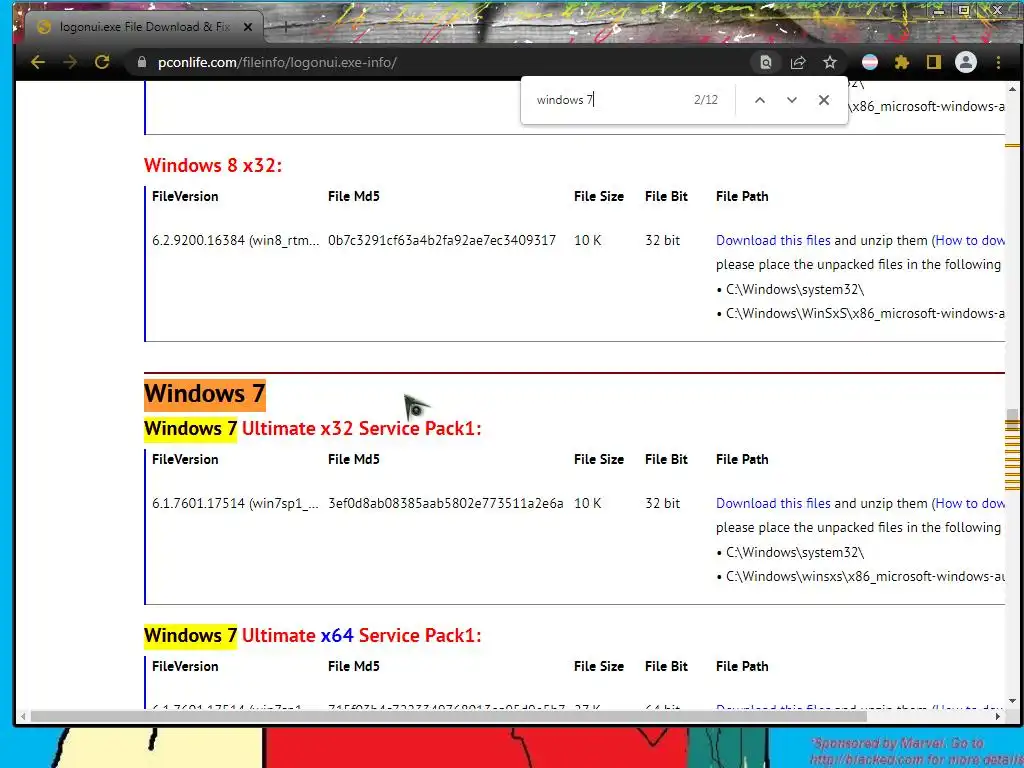Select version 6.2.9200.16384 cell

236,240
